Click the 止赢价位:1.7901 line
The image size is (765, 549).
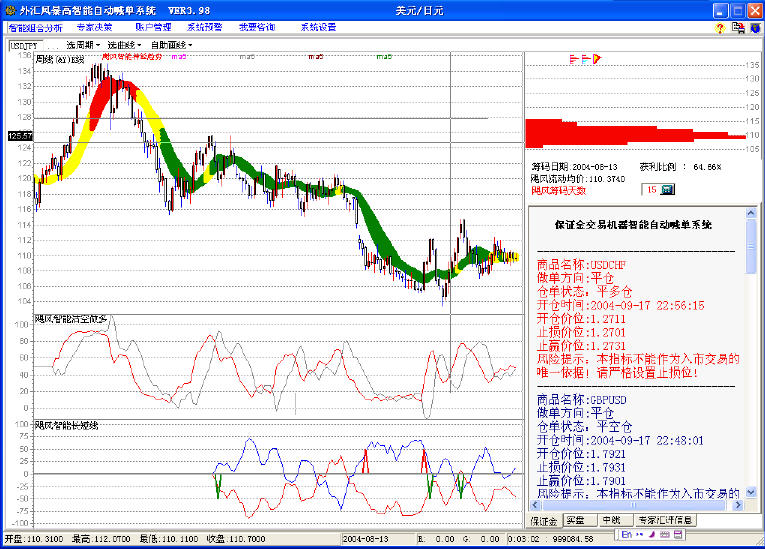[x=581, y=481]
